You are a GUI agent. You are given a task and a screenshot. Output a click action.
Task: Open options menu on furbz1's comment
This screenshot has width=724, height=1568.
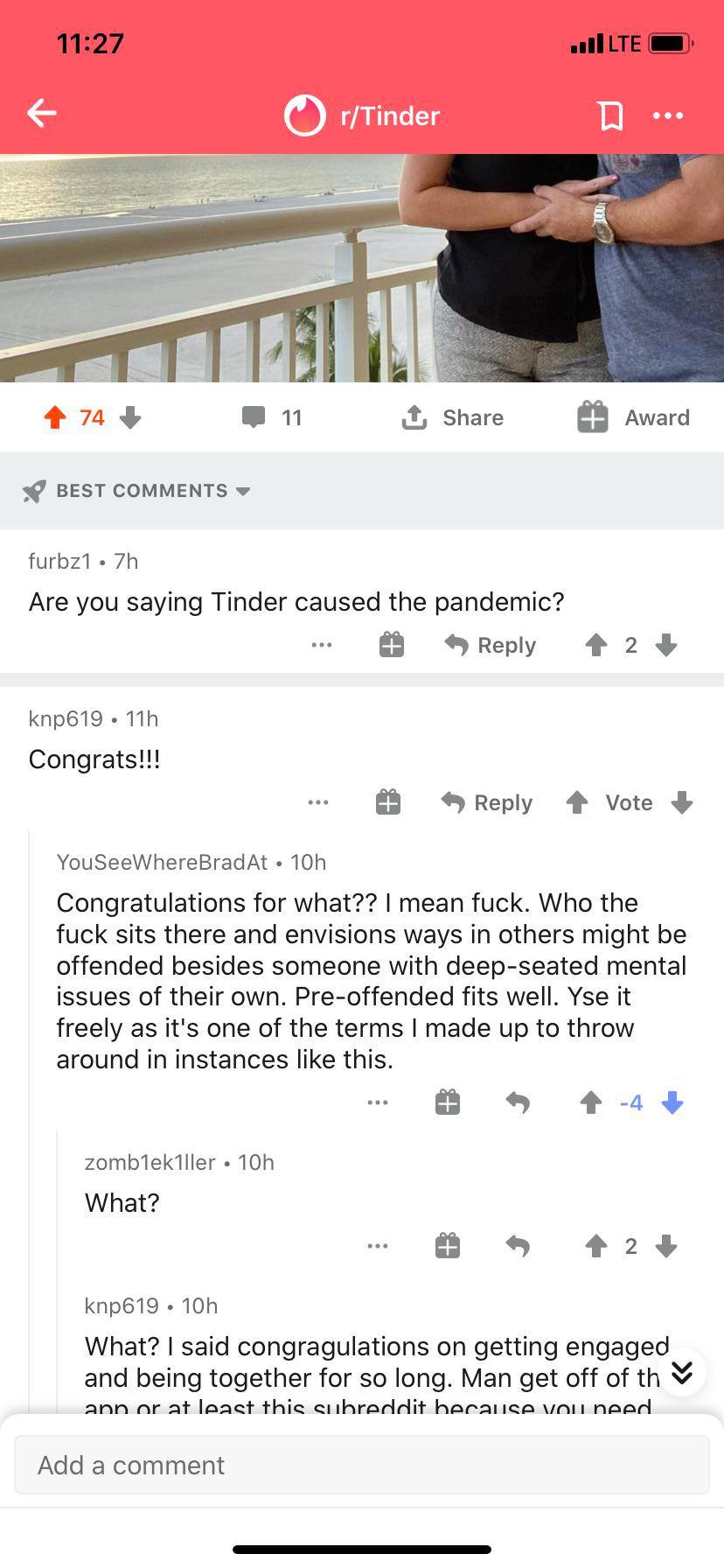click(x=322, y=646)
